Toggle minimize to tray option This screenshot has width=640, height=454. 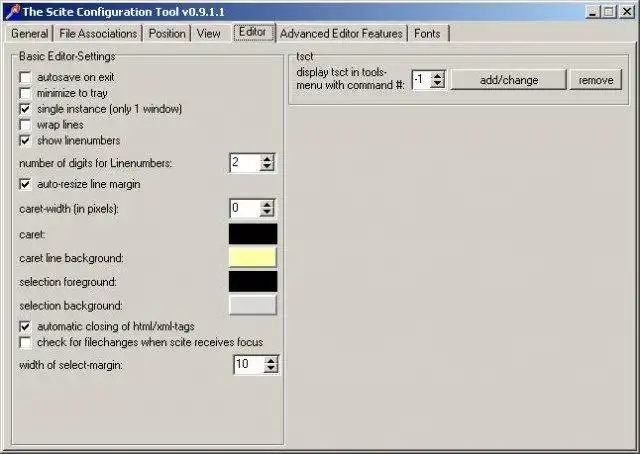point(25,93)
